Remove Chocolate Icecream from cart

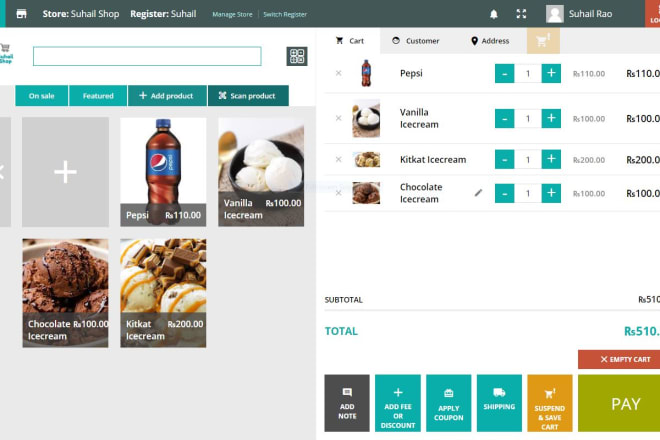pyautogui.click(x=338, y=193)
